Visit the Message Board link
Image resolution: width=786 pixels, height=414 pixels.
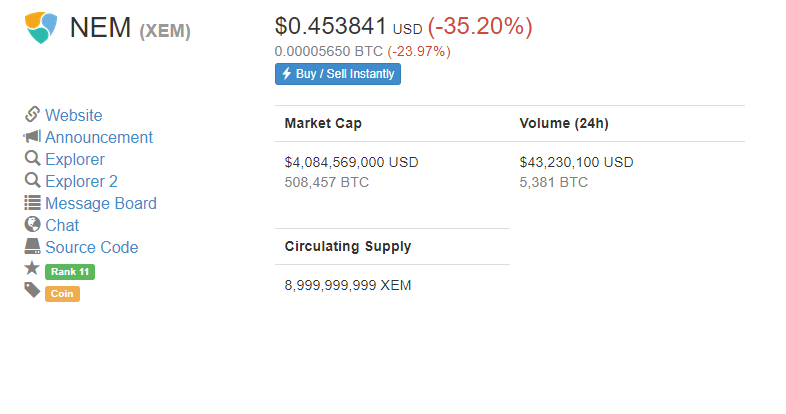coord(101,203)
